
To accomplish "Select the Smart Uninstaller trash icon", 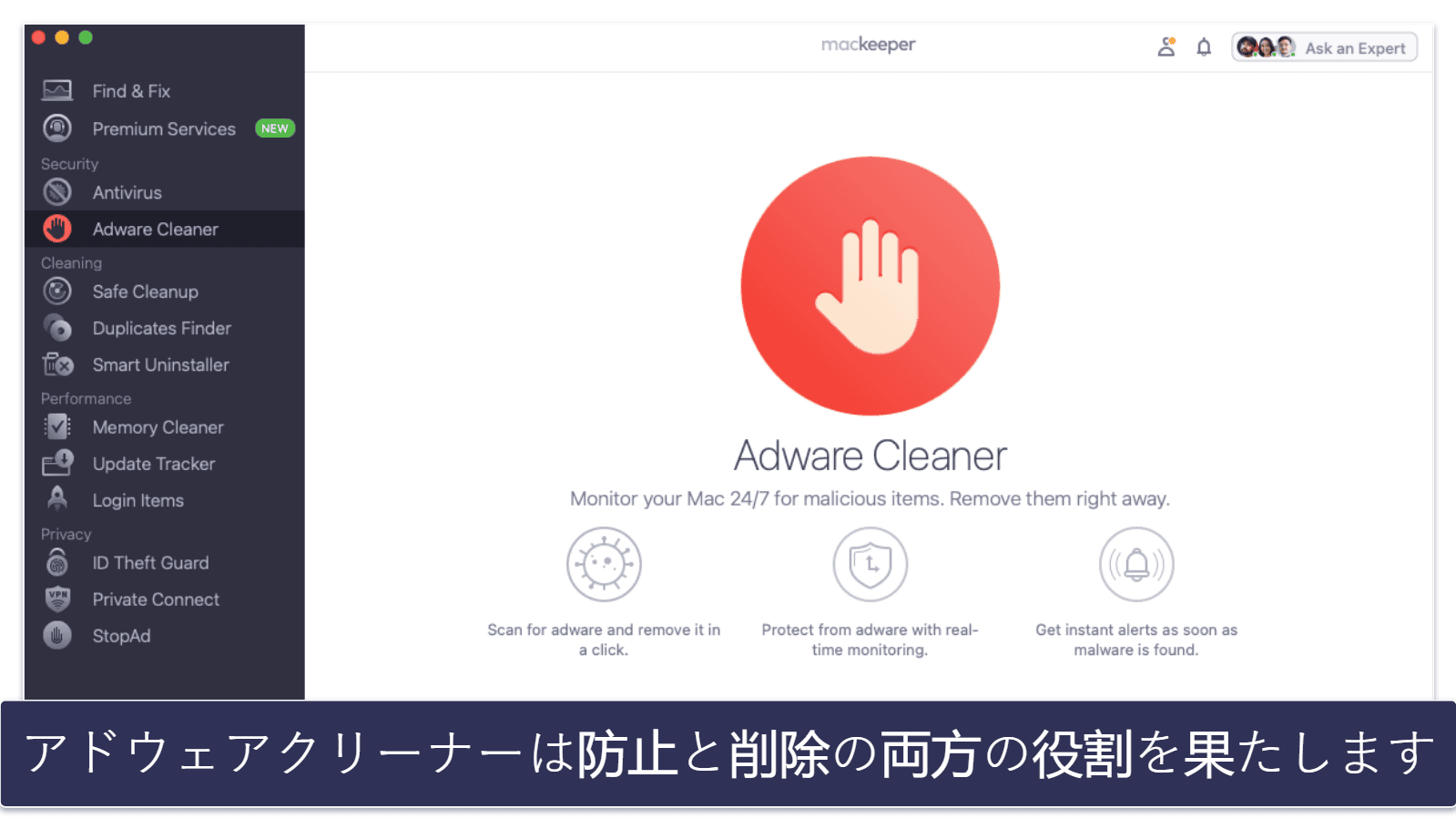I will pyautogui.click(x=57, y=364).
